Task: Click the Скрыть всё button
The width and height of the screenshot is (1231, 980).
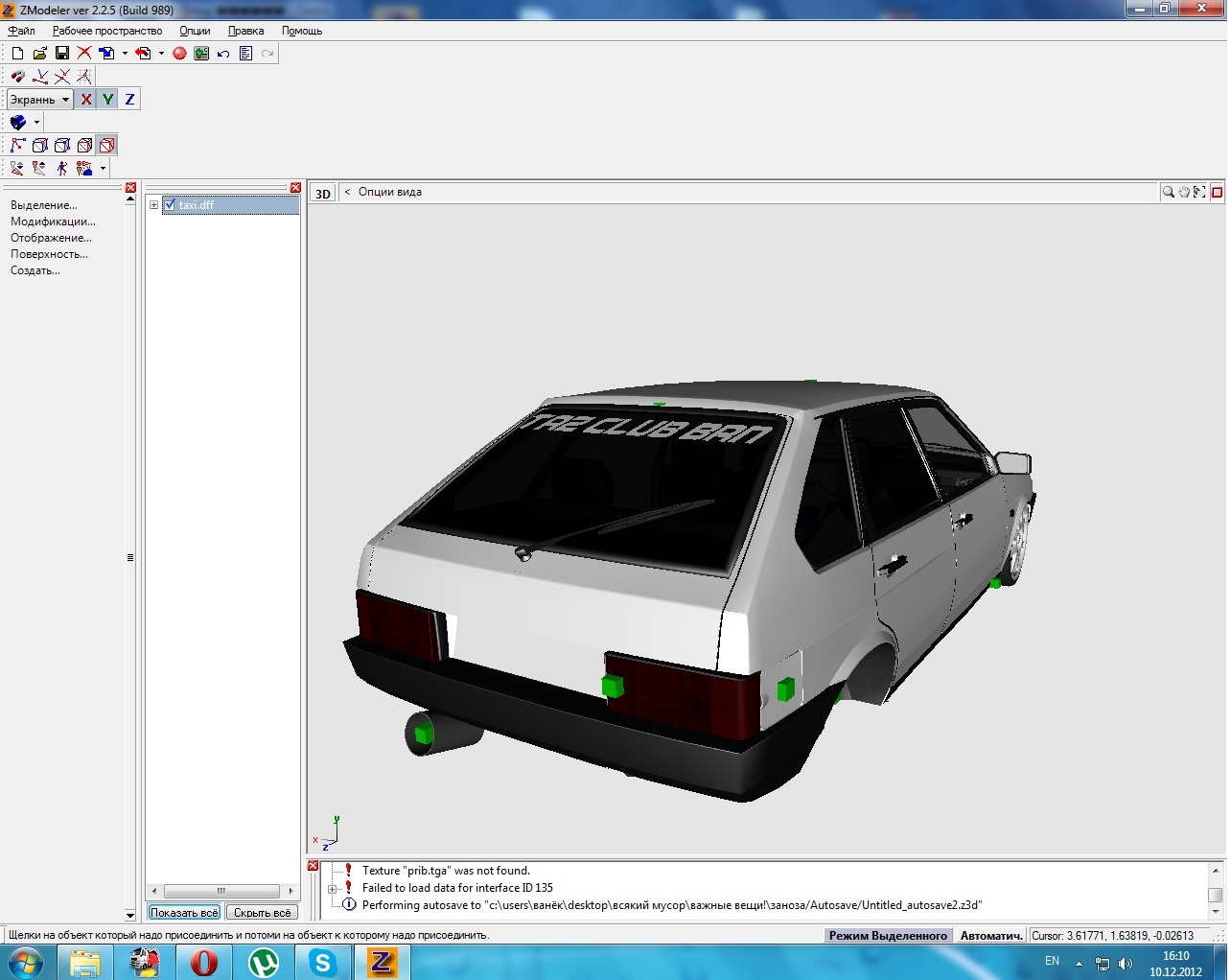Action: click(x=262, y=913)
